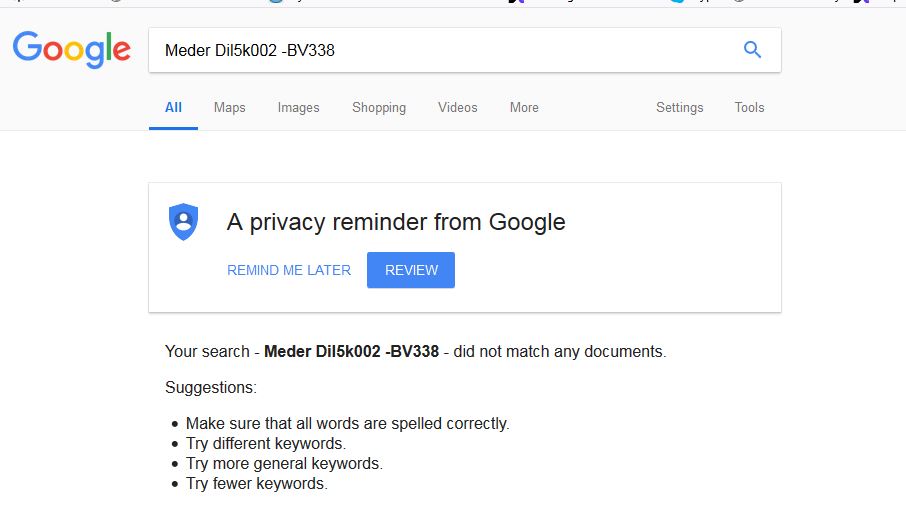
Task: Open the Images results tab
Action: click(x=298, y=107)
